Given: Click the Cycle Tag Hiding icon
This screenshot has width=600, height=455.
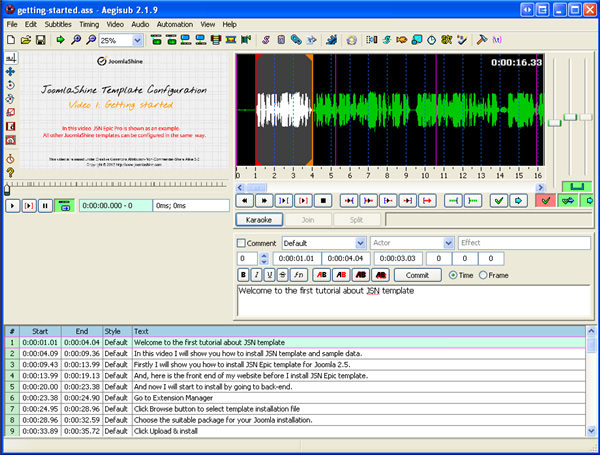Looking at the screenshot, I should coord(497,40).
